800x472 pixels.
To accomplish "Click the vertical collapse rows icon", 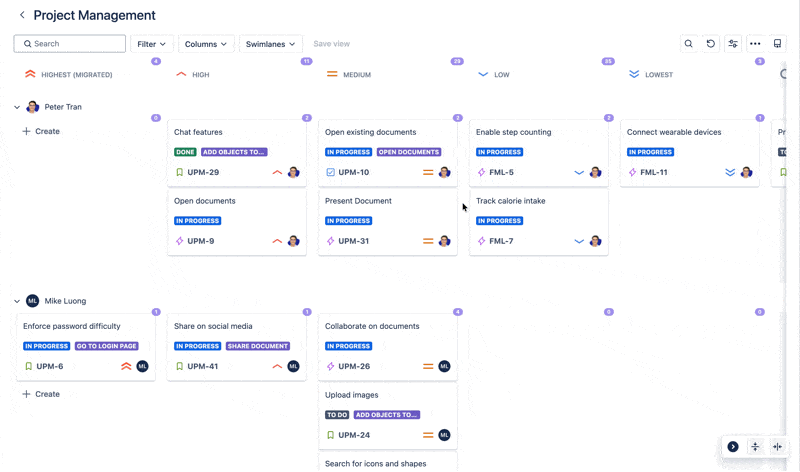I will (755, 447).
